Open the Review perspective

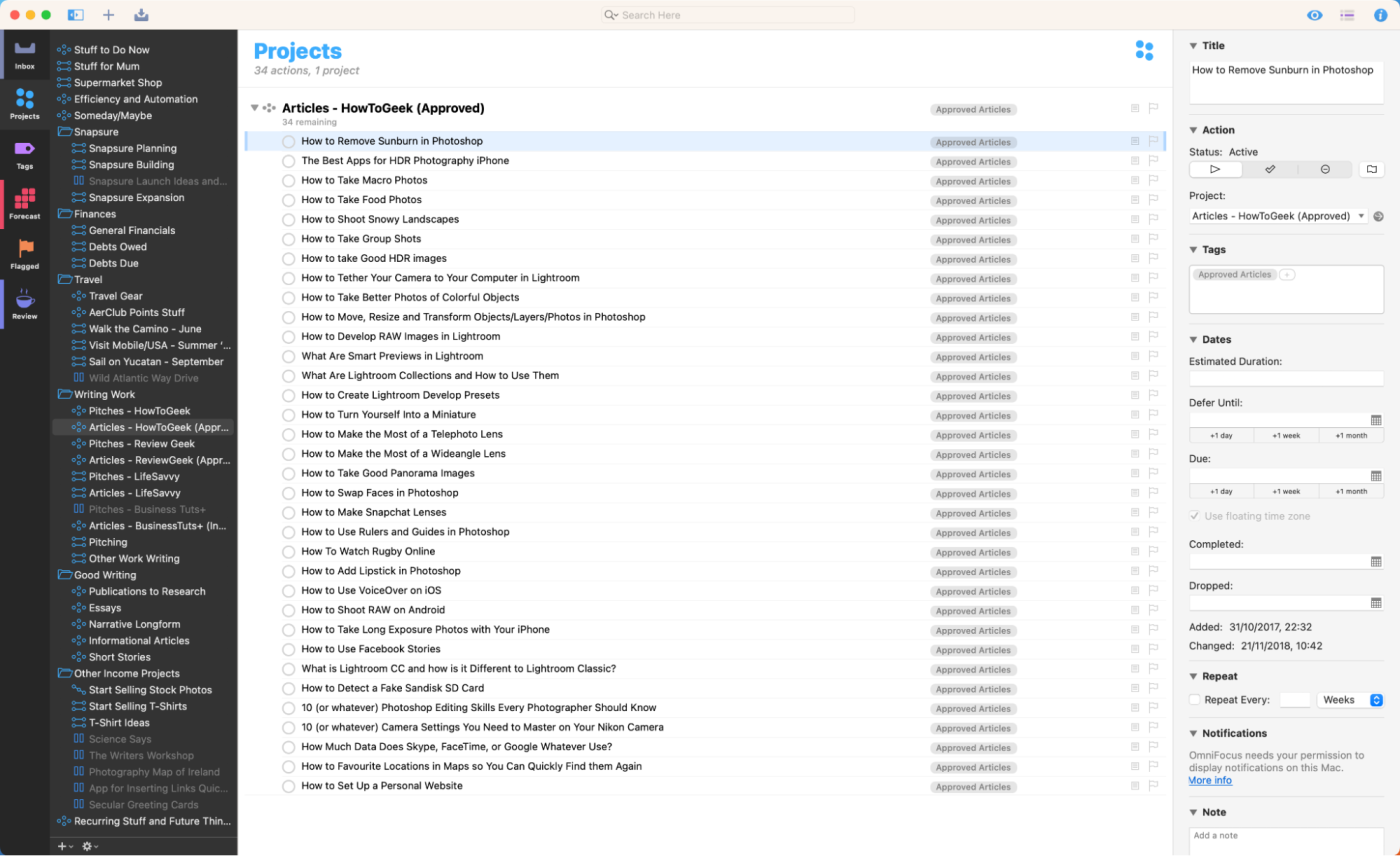(x=25, y=304)
